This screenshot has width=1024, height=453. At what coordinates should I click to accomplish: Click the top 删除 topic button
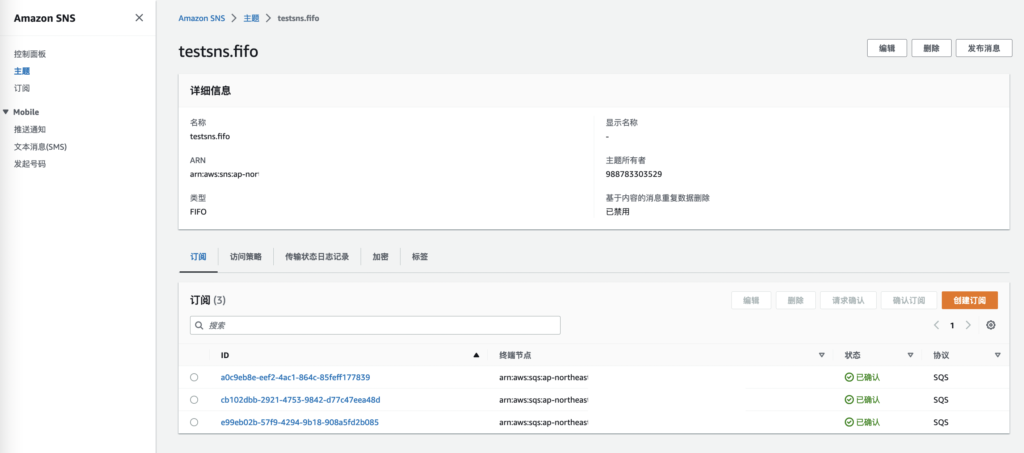(x=931, y=48)
